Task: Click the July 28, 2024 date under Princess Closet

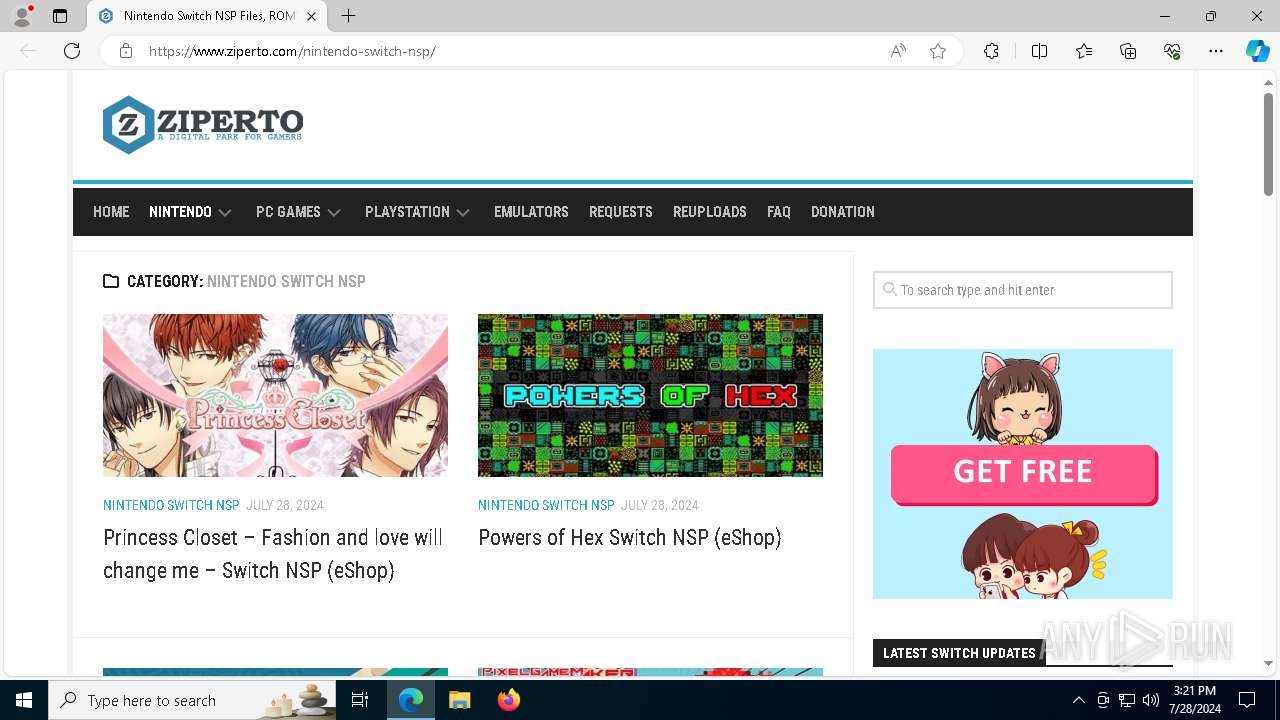Action: pyautogui.click(x=285, y=505)
